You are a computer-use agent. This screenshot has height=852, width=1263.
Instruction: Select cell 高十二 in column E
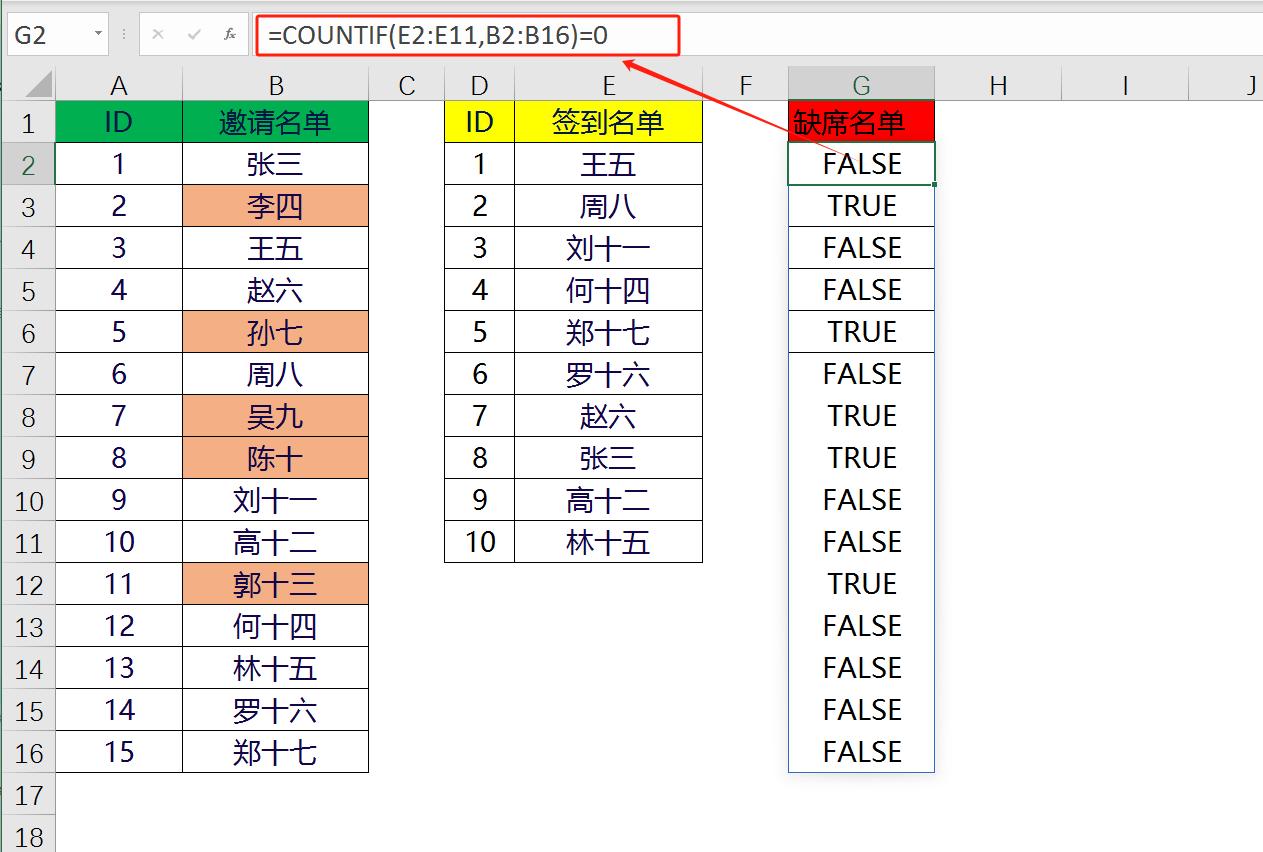[x=608, y=500]
